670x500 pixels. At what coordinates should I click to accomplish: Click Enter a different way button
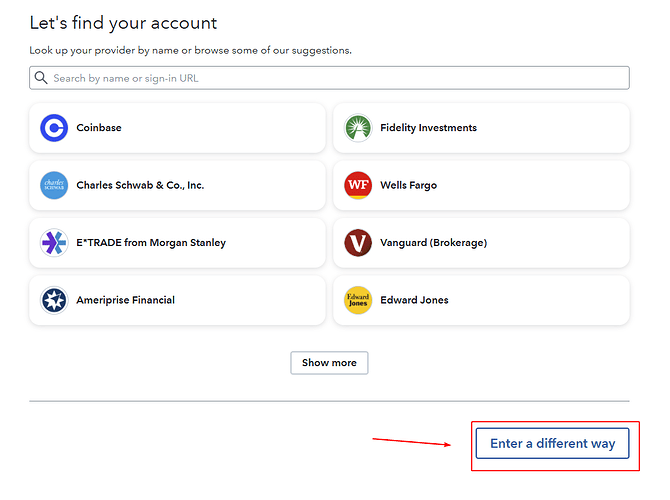tap(552, 443)
